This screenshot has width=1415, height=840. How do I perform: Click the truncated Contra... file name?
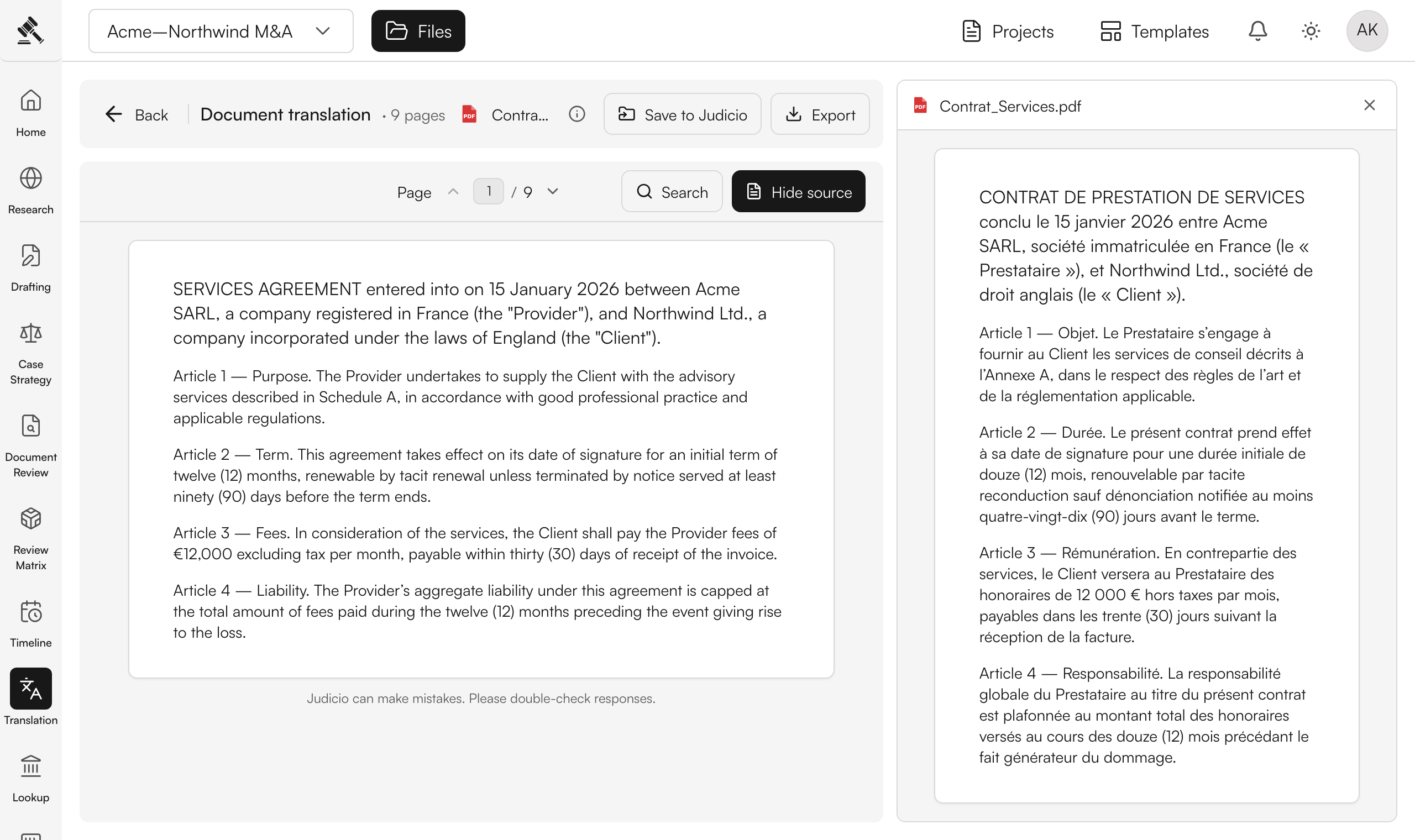520,115
